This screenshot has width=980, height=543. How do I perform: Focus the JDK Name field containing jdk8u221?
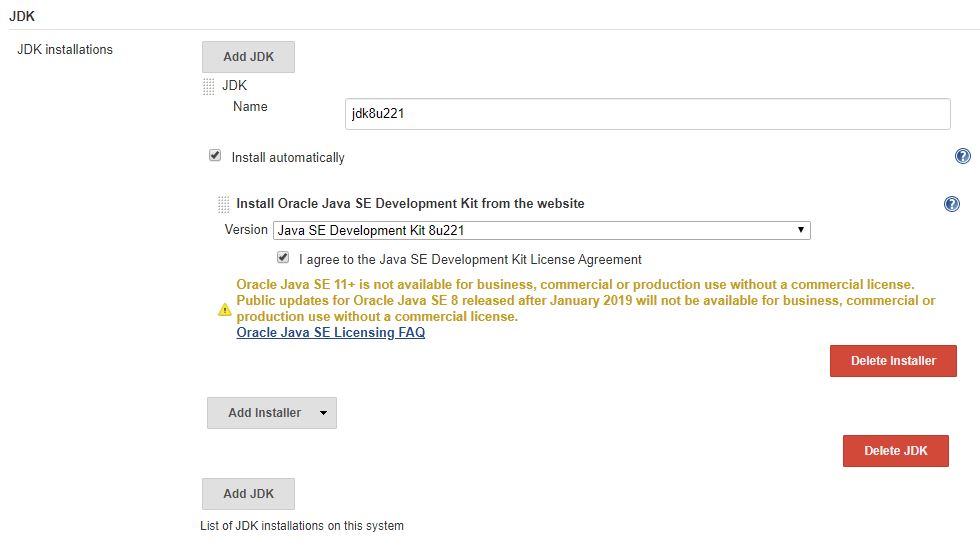(x=648, y=114)
